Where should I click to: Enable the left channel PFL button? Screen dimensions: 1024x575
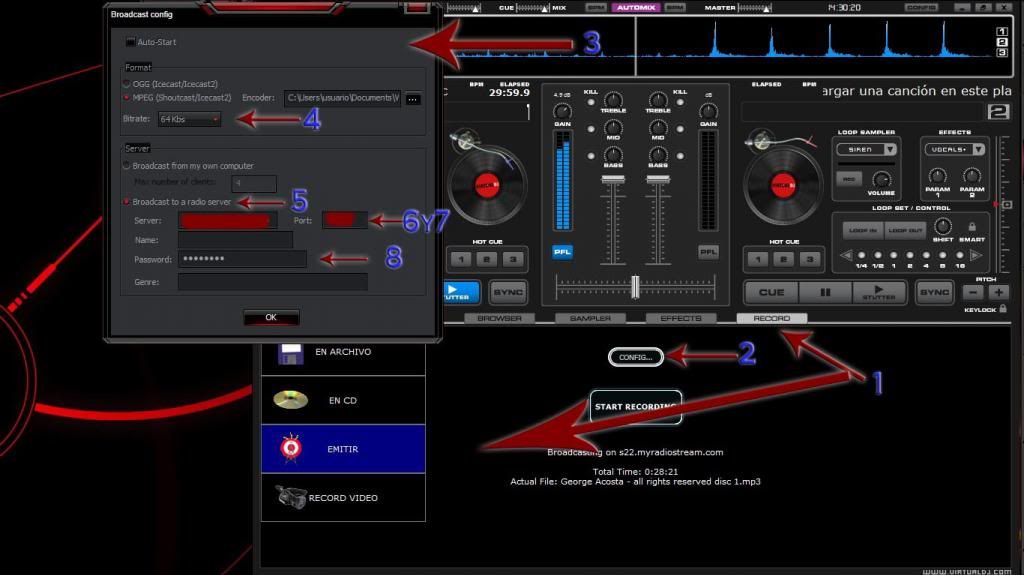[562, 252]
